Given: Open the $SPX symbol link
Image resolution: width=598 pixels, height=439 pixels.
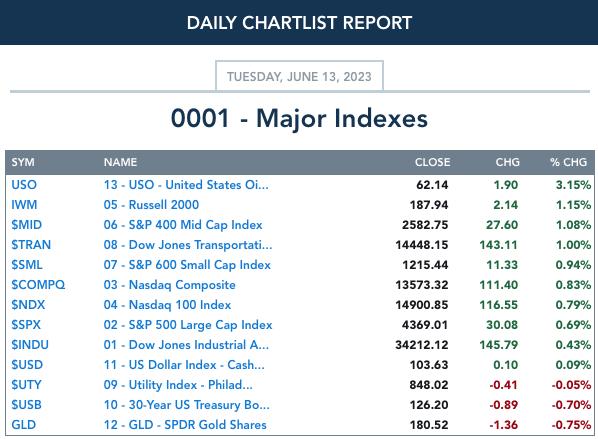Looking at the screenshot, I should pyautogui.click(x=26, y=325).
